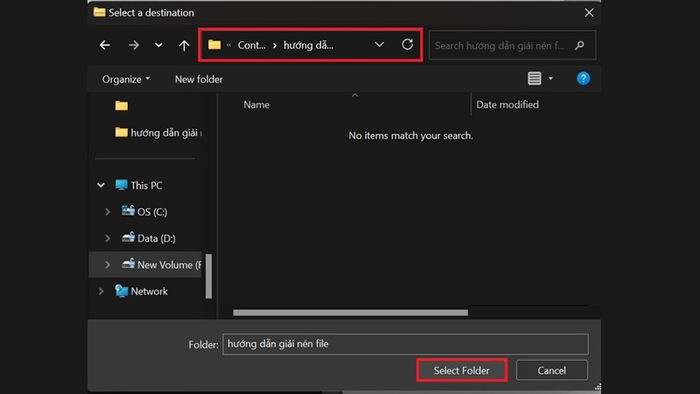
Task: Click the 'hướng dẫ...' breadcrumb segment
Action: coord(308,45)
